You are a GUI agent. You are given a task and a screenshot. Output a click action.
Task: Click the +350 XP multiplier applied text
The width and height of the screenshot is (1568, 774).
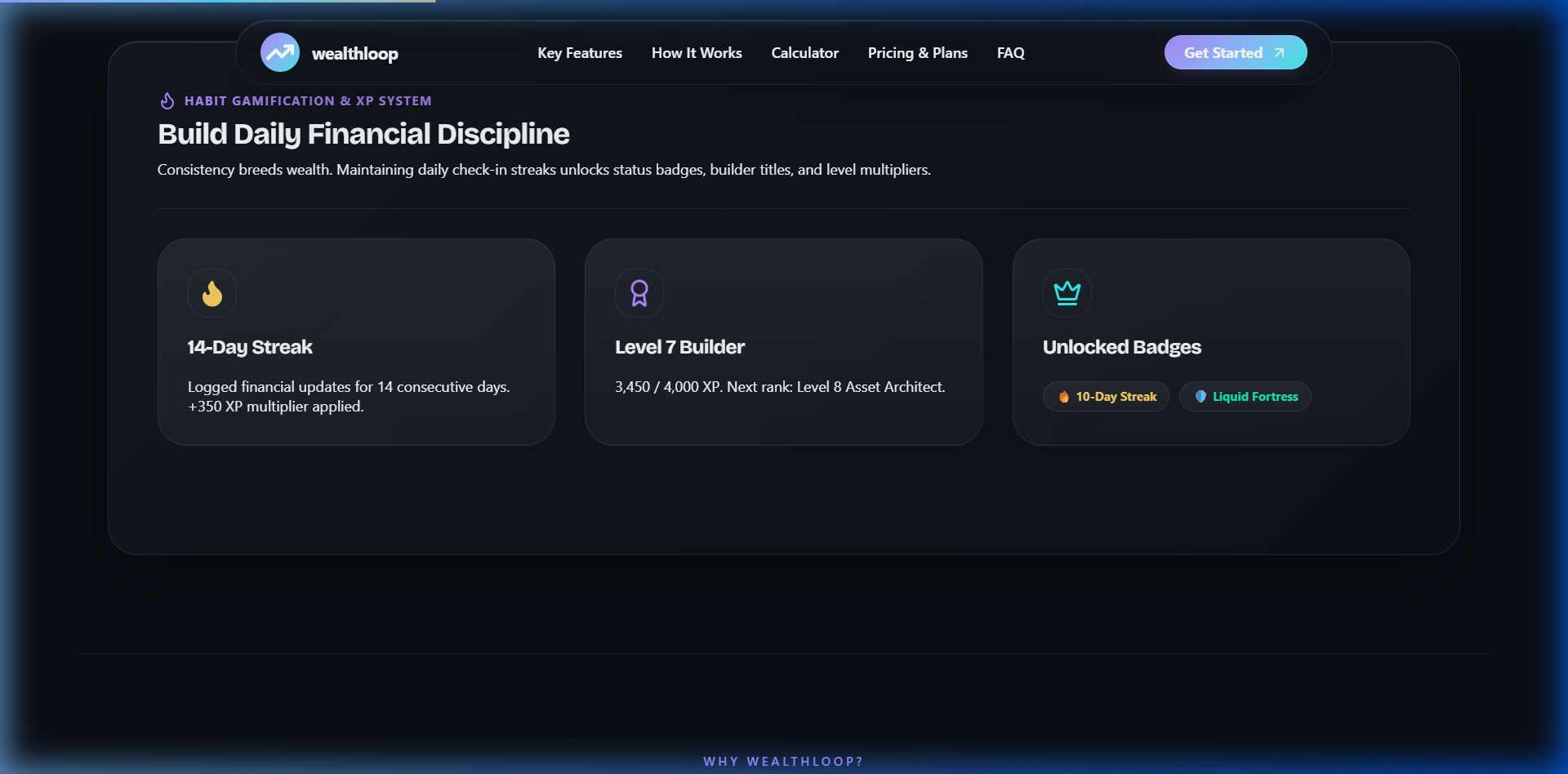click(276, 407)
